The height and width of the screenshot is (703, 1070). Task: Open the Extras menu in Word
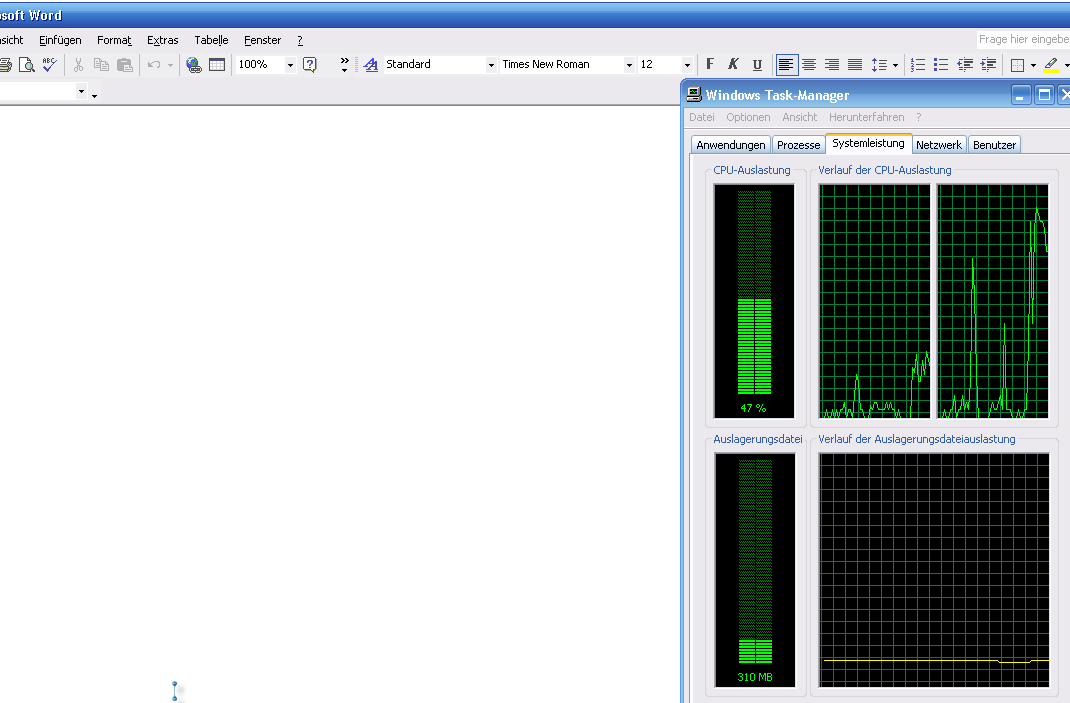click(162, 40)
